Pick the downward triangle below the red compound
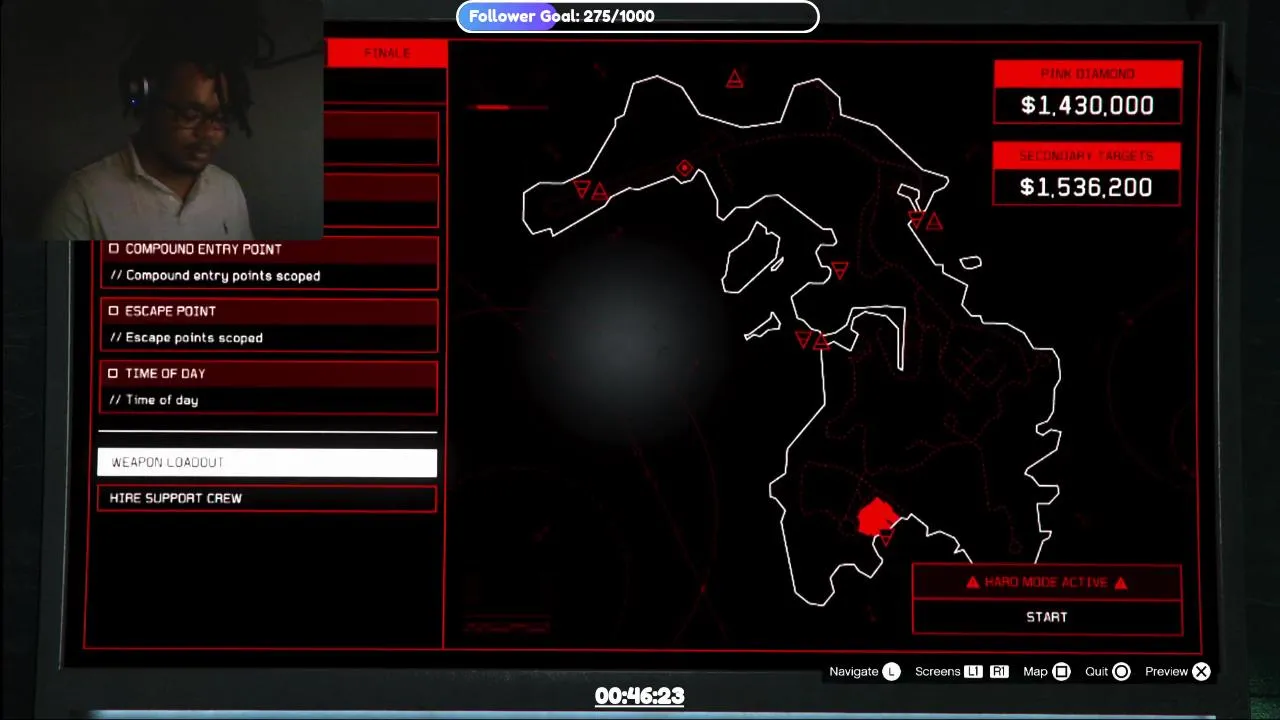 pos(885,539)
